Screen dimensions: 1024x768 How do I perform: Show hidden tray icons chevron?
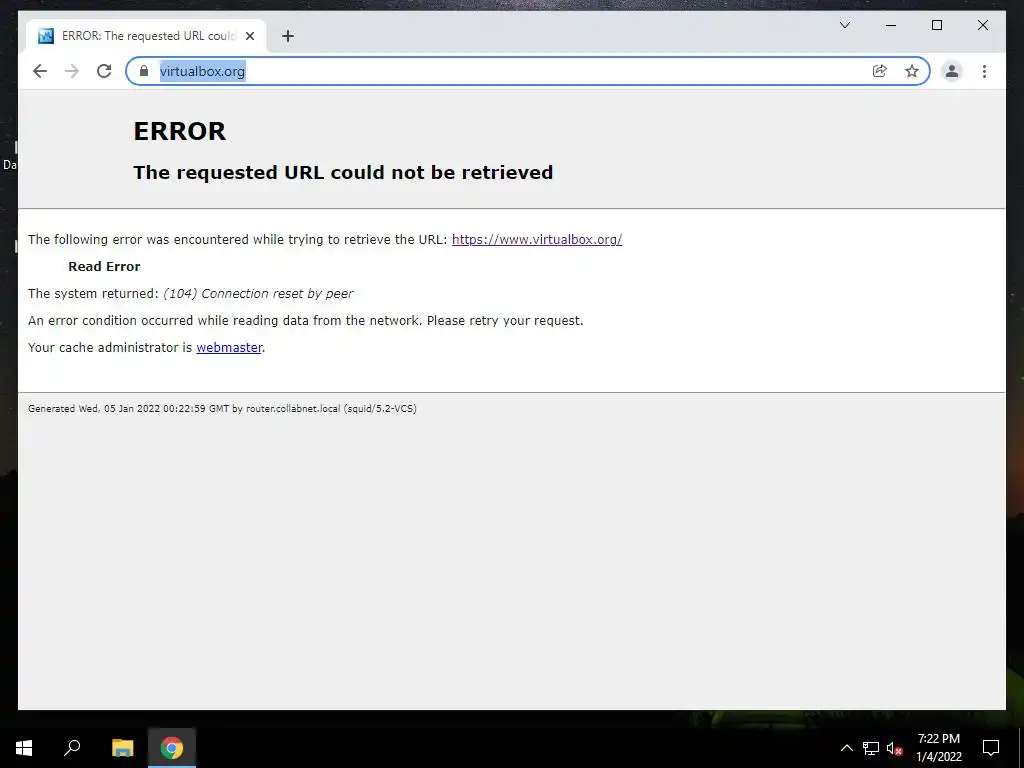(846, 748)
